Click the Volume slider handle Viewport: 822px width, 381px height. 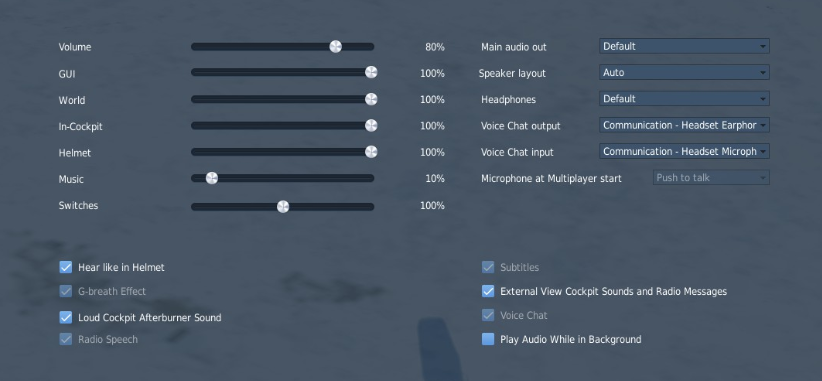336,47
